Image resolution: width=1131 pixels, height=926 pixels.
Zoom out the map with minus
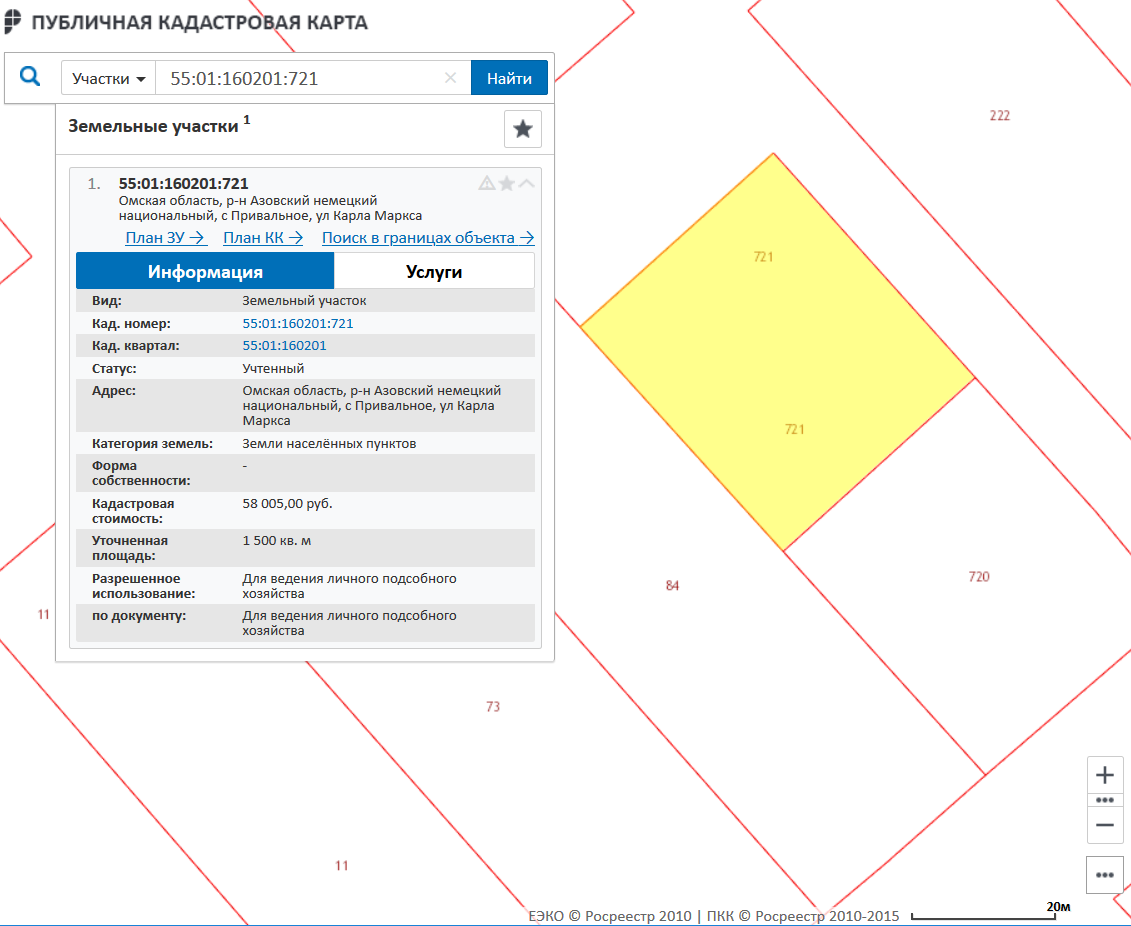pyautogui.click(x=1105, y=825)
